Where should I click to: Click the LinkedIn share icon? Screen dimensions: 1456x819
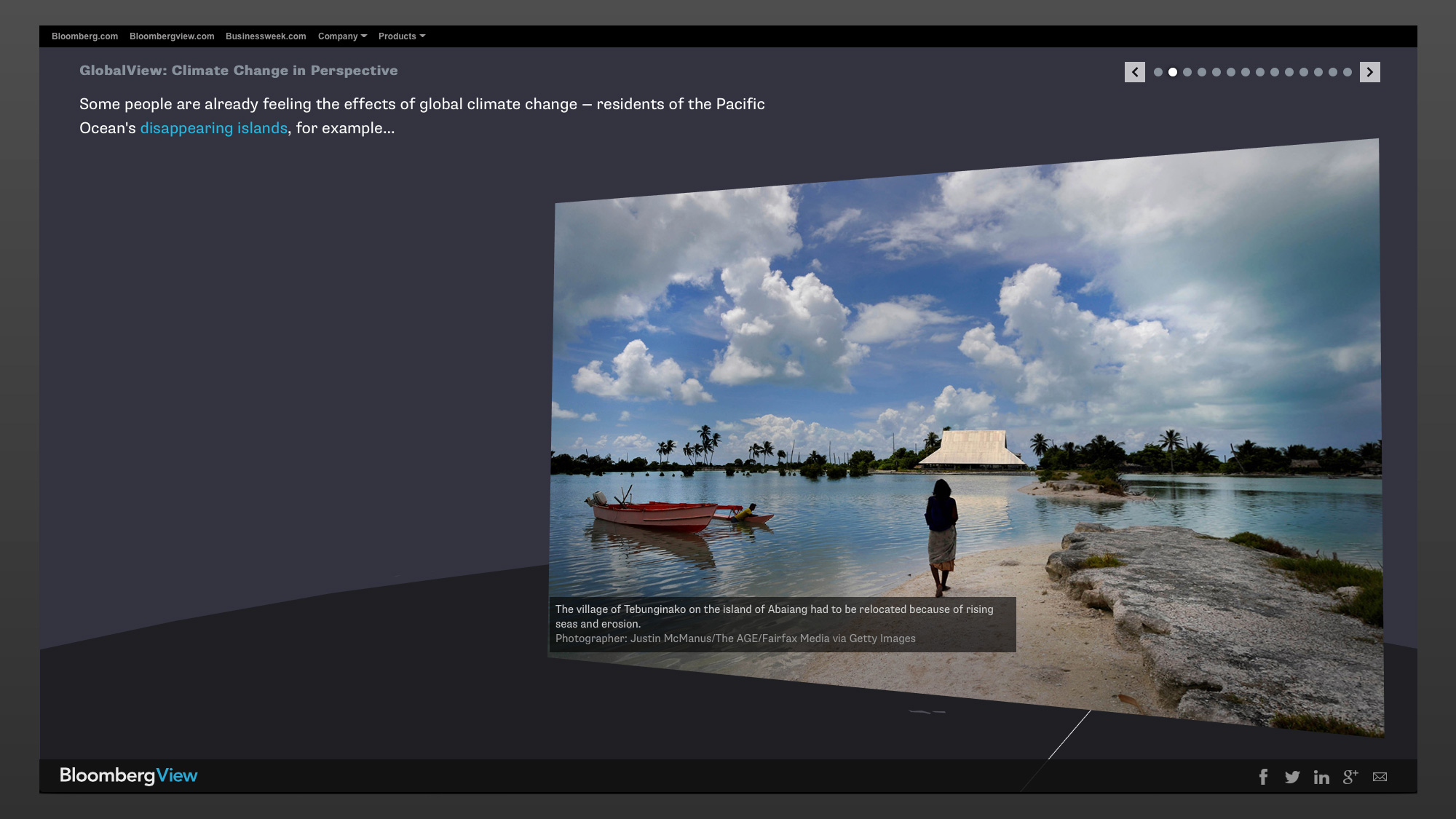tap(1321, 777)
